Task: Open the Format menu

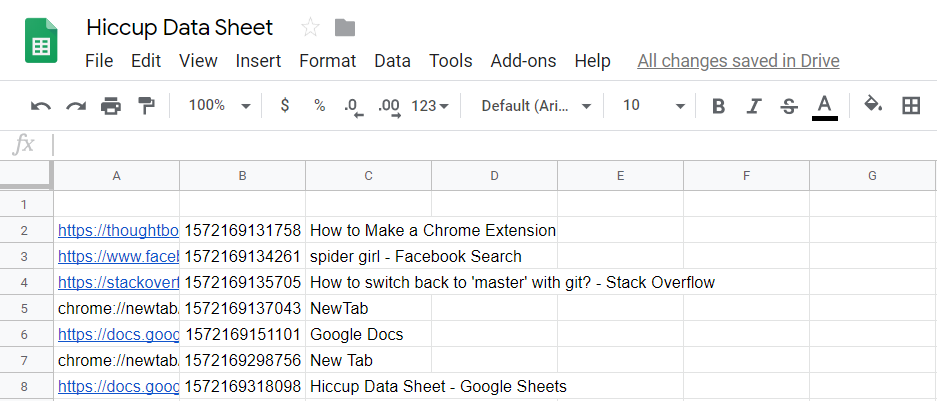Action: tap(327, 61)
